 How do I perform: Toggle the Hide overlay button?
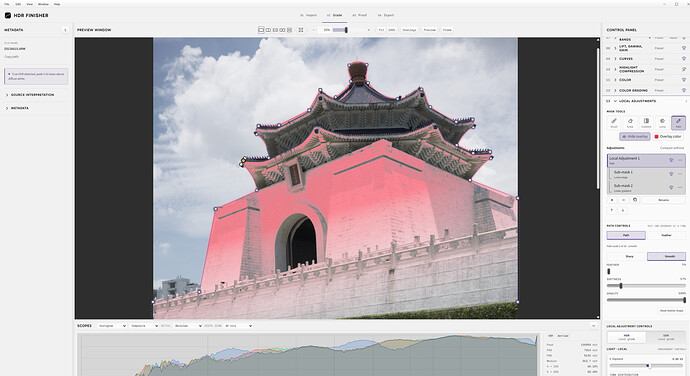point(635,136)
